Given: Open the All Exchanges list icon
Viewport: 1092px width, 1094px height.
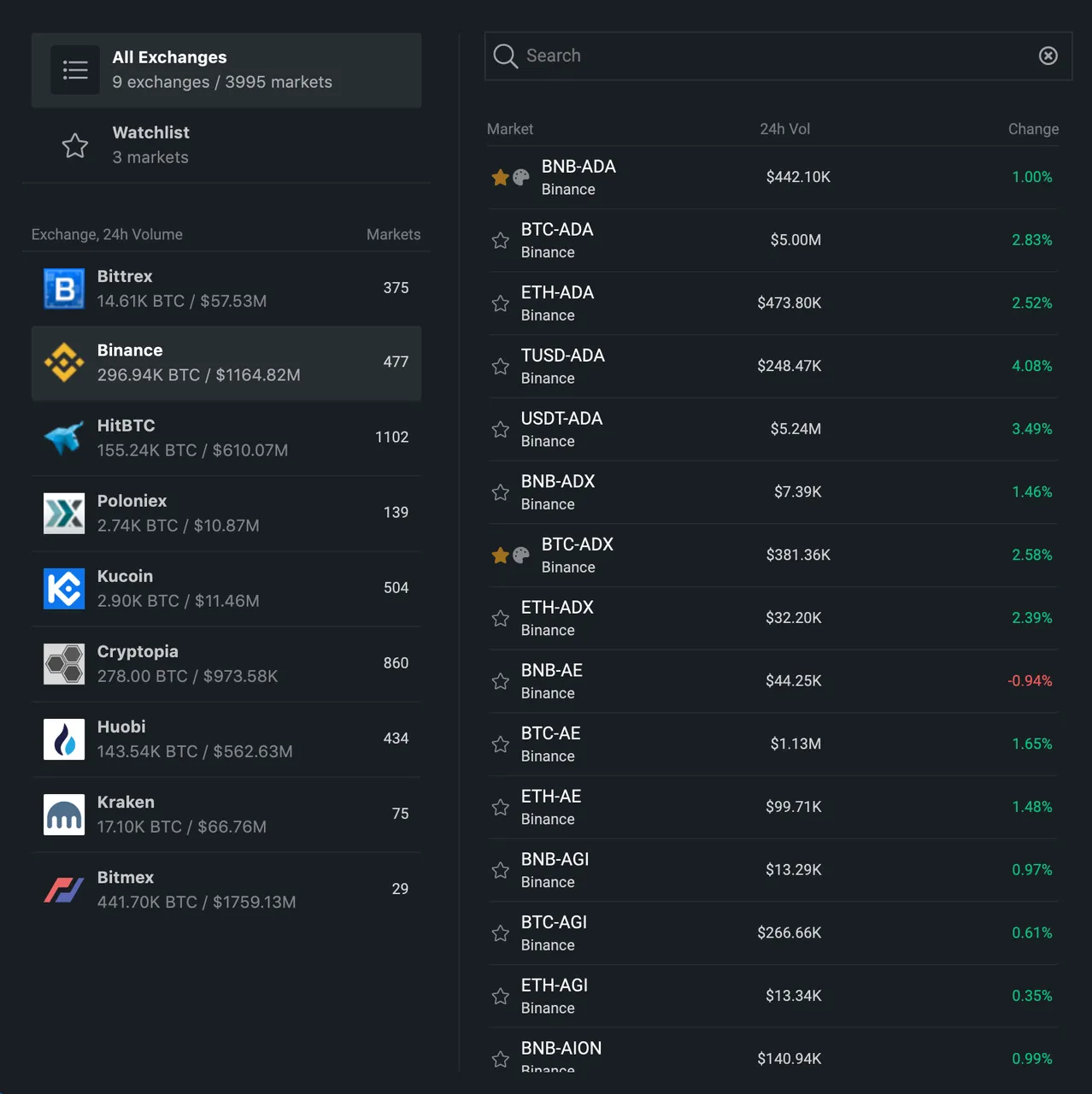Looking at the screenshot, I should 75,70.
